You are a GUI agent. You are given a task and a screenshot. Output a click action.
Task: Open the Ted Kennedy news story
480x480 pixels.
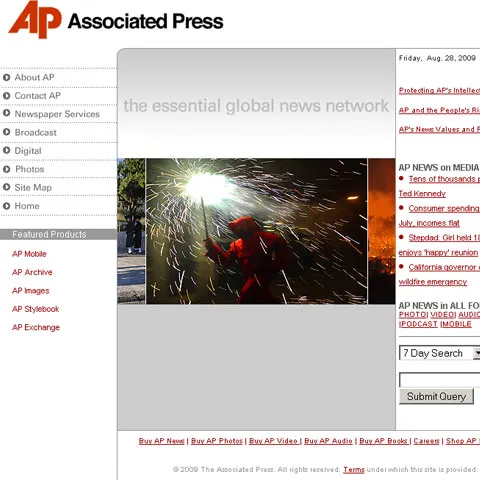click(439, 186)
